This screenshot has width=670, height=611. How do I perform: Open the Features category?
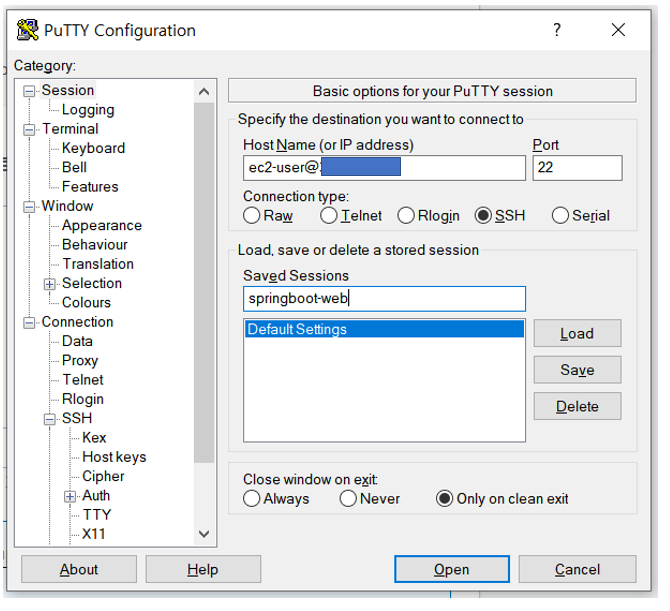[x=90, y=187]
